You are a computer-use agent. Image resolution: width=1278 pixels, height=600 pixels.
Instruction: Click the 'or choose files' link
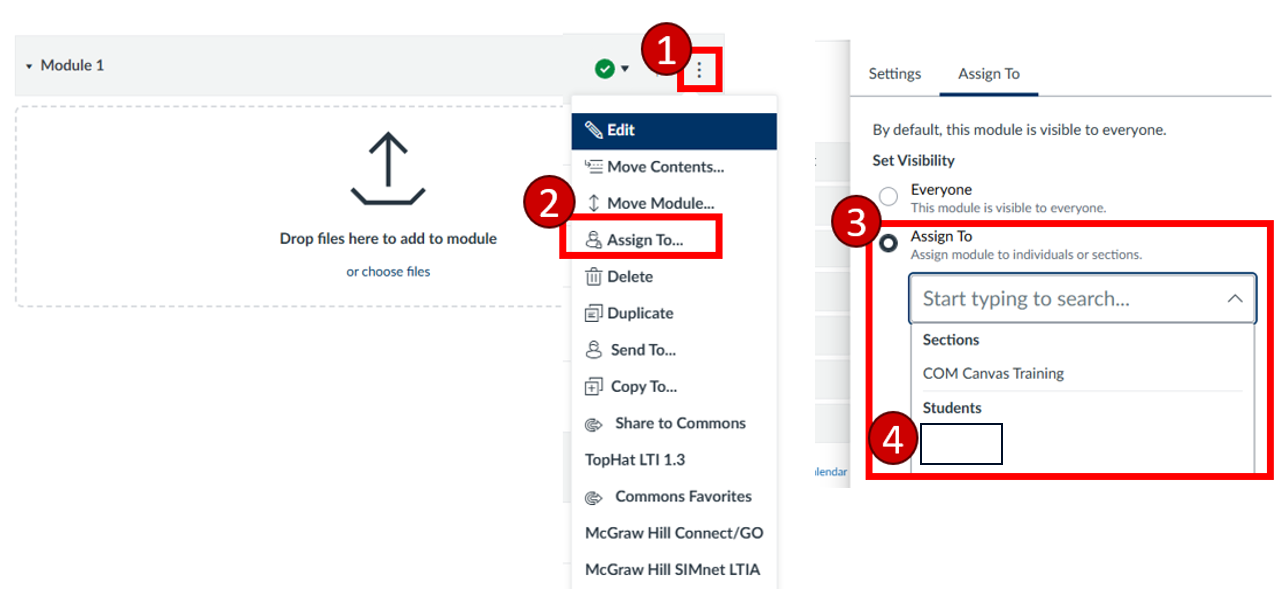point(388,271)
